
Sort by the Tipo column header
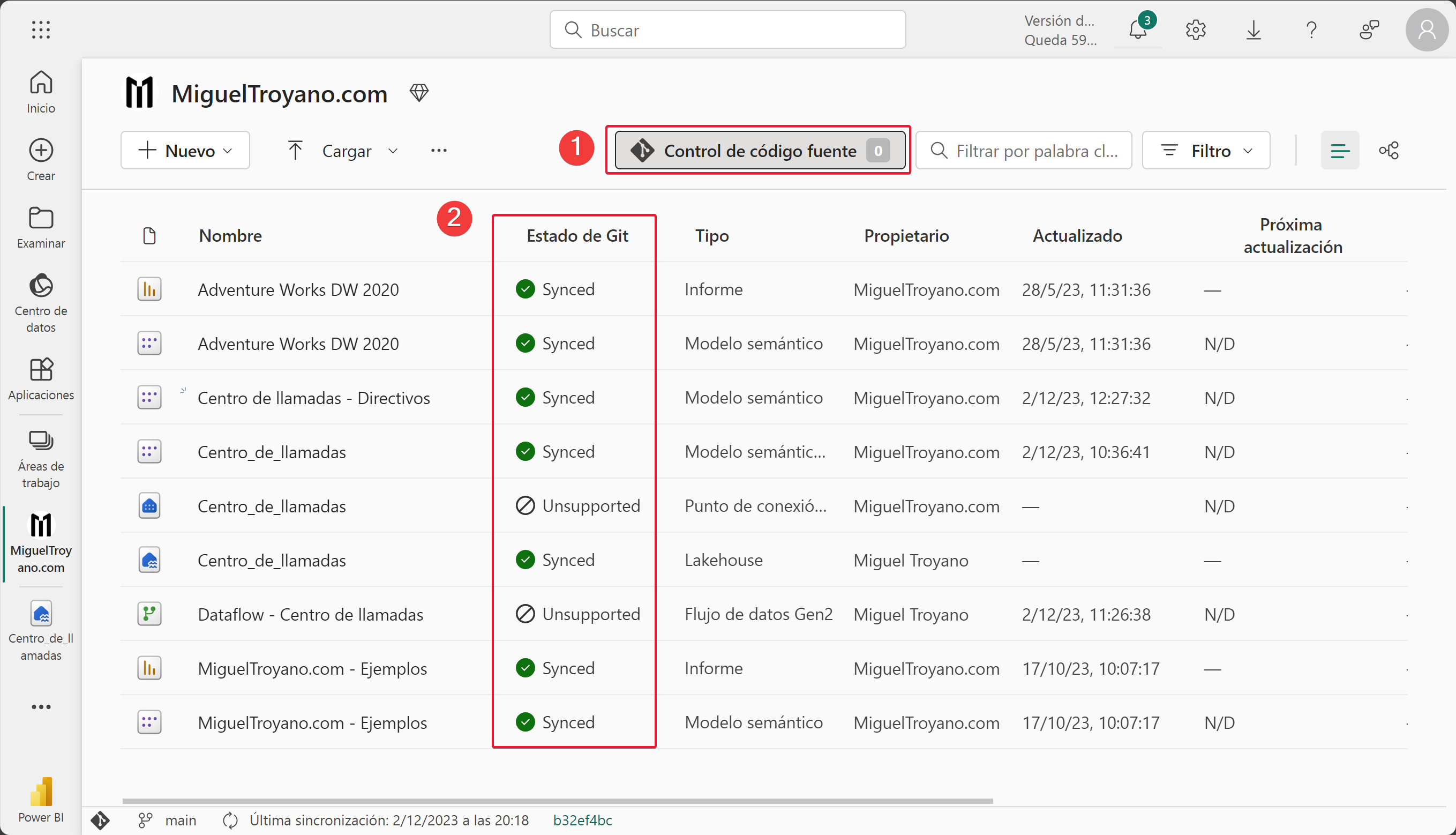point(712,236)
